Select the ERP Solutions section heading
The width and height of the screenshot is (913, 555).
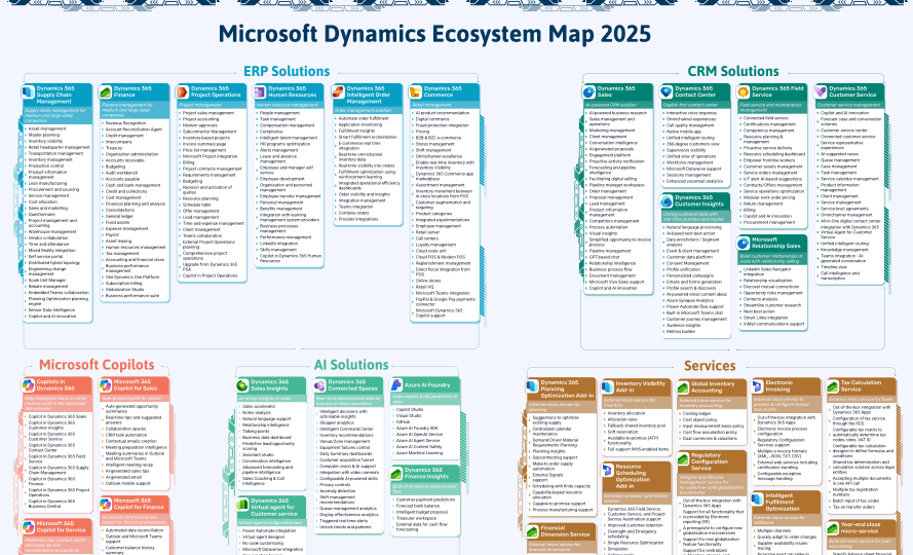[286, 71]
